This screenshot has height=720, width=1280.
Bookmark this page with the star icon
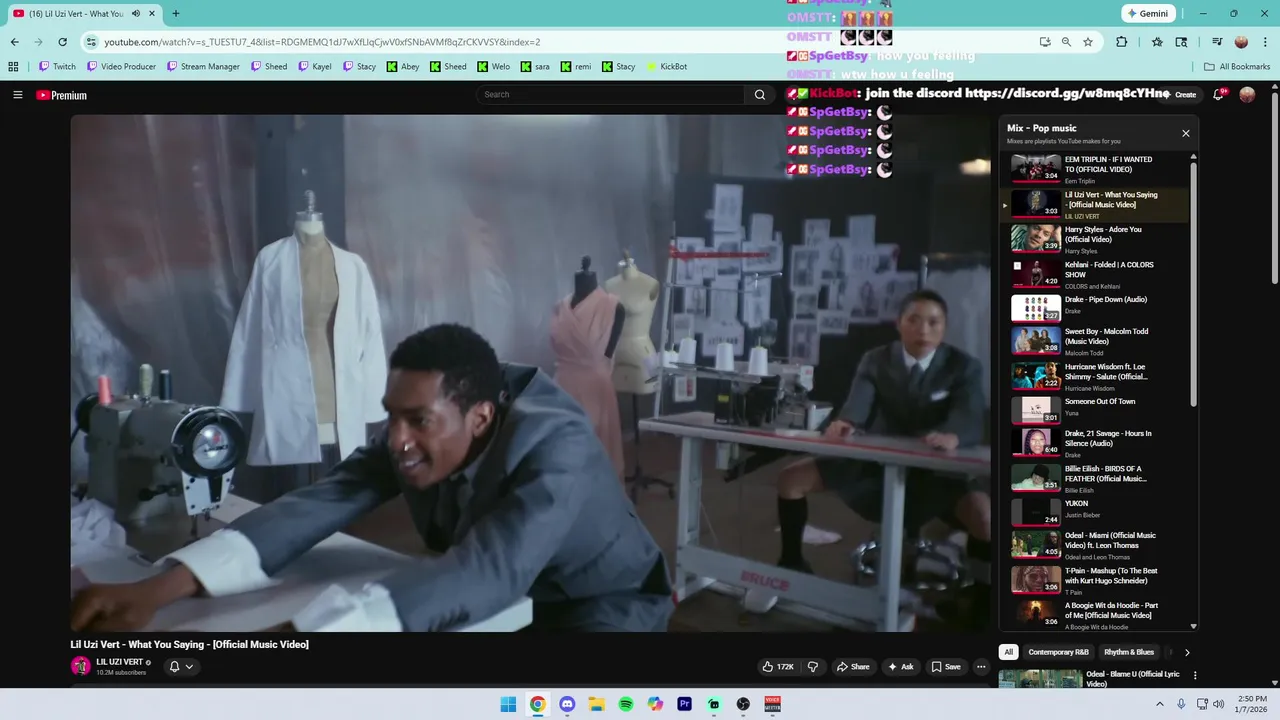[x=1088, y=42]
